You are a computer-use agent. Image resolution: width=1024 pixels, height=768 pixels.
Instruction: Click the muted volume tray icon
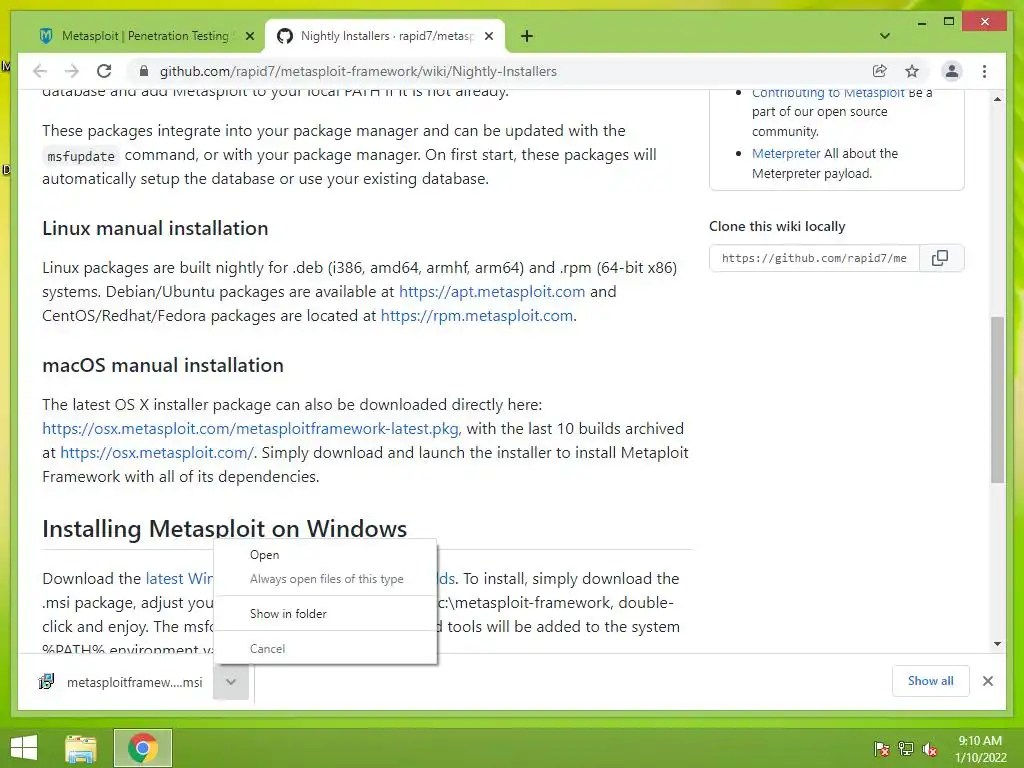tap(930, 749)
